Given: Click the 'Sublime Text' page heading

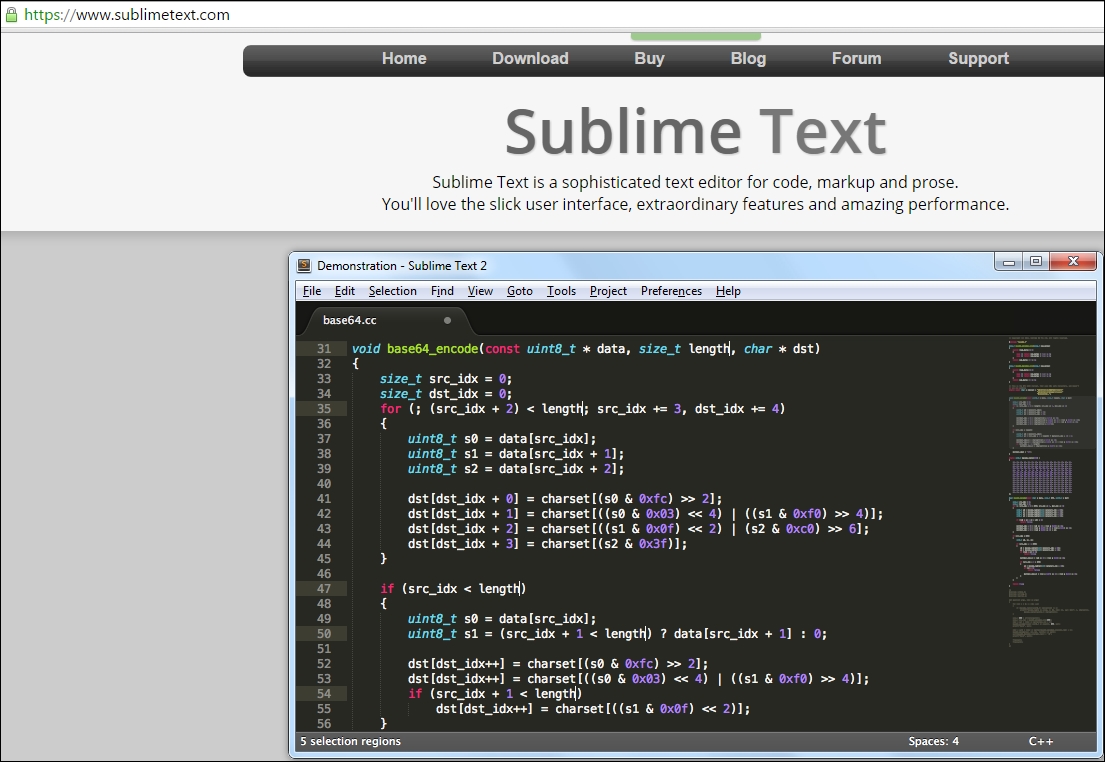Looking at the screenshot, I should tap(696, 132).
